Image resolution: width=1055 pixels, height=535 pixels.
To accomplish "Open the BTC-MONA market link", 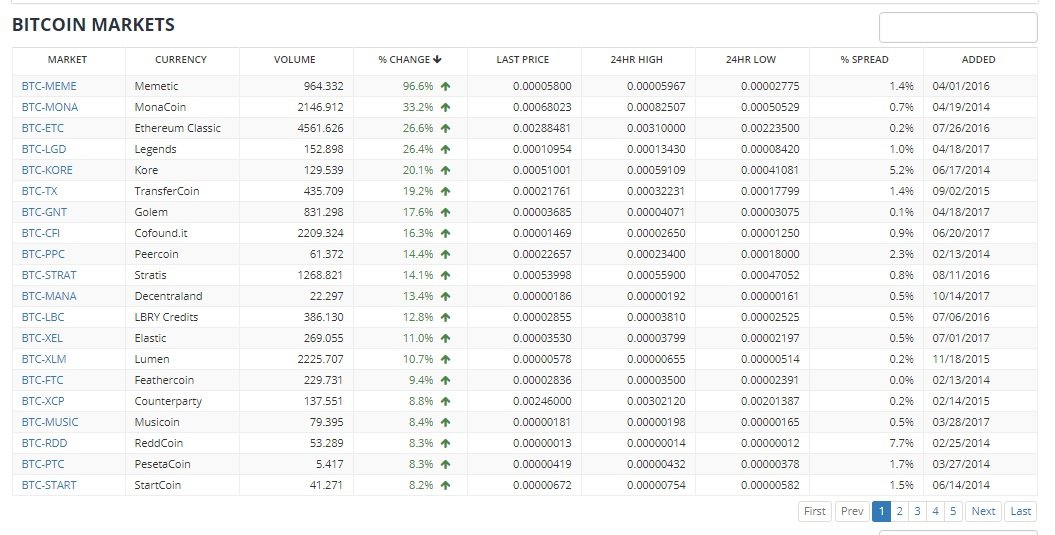I will (50, 107).
